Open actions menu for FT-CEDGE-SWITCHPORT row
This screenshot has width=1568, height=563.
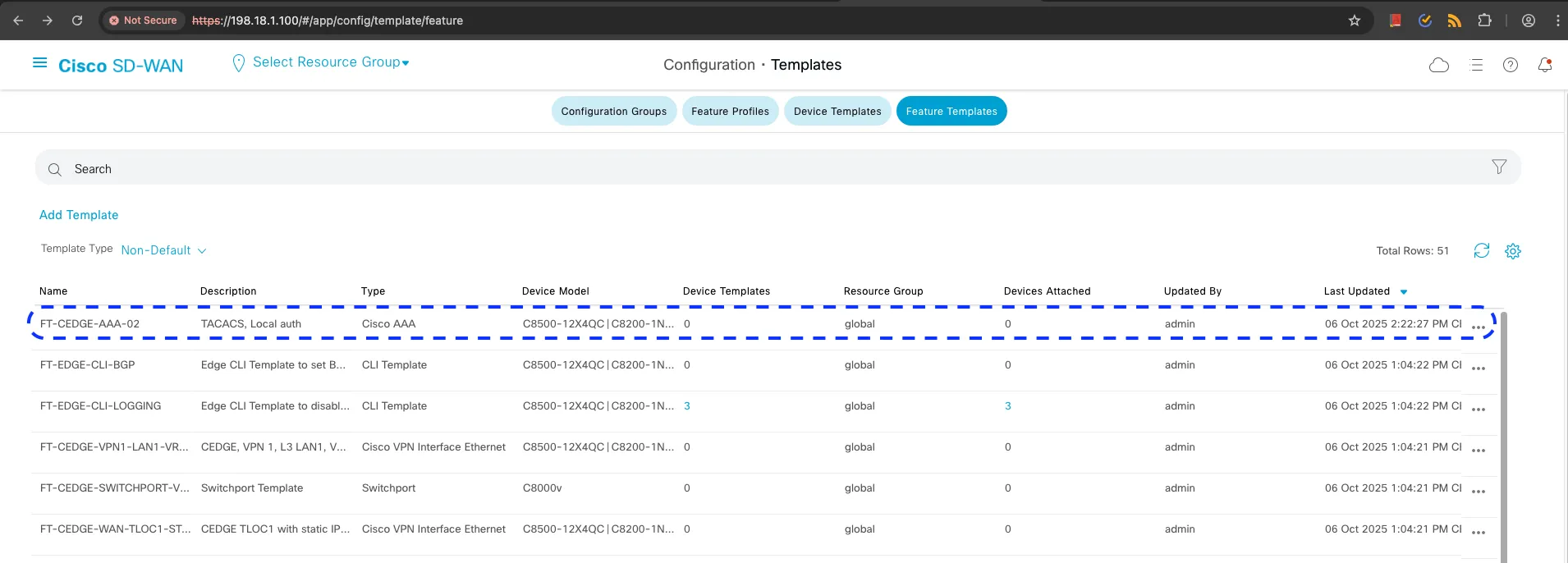click(1479, 492)
